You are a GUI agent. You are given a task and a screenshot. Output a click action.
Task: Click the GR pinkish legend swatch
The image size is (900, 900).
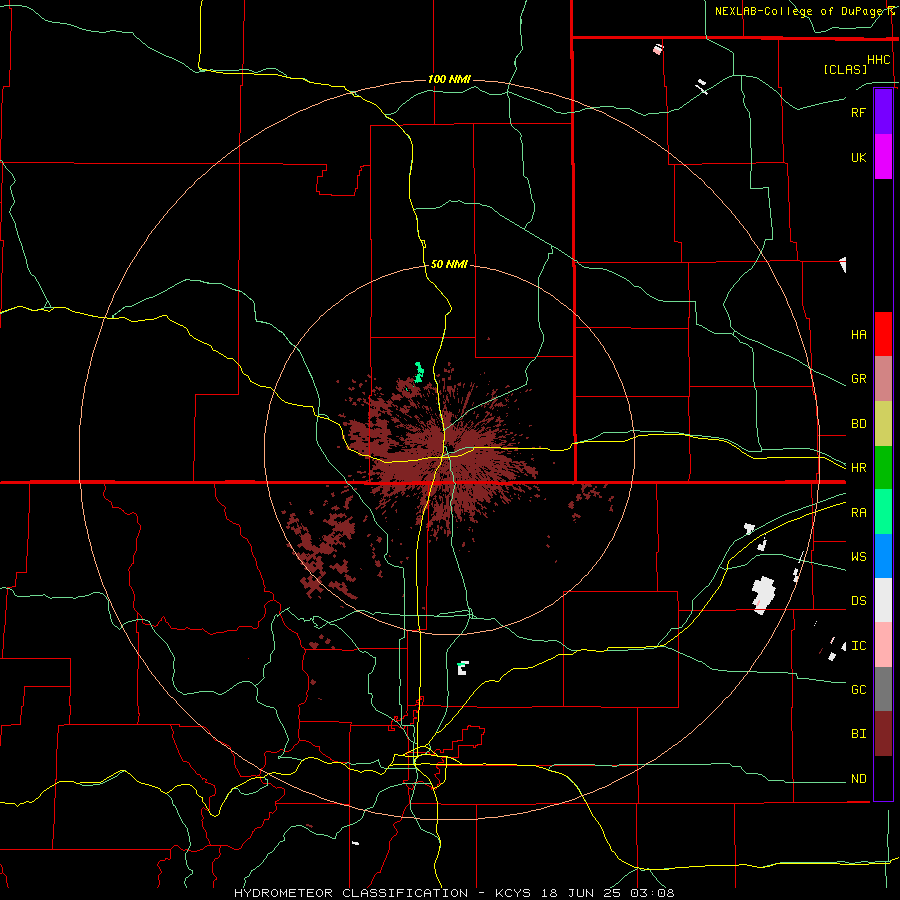(883, 379)
